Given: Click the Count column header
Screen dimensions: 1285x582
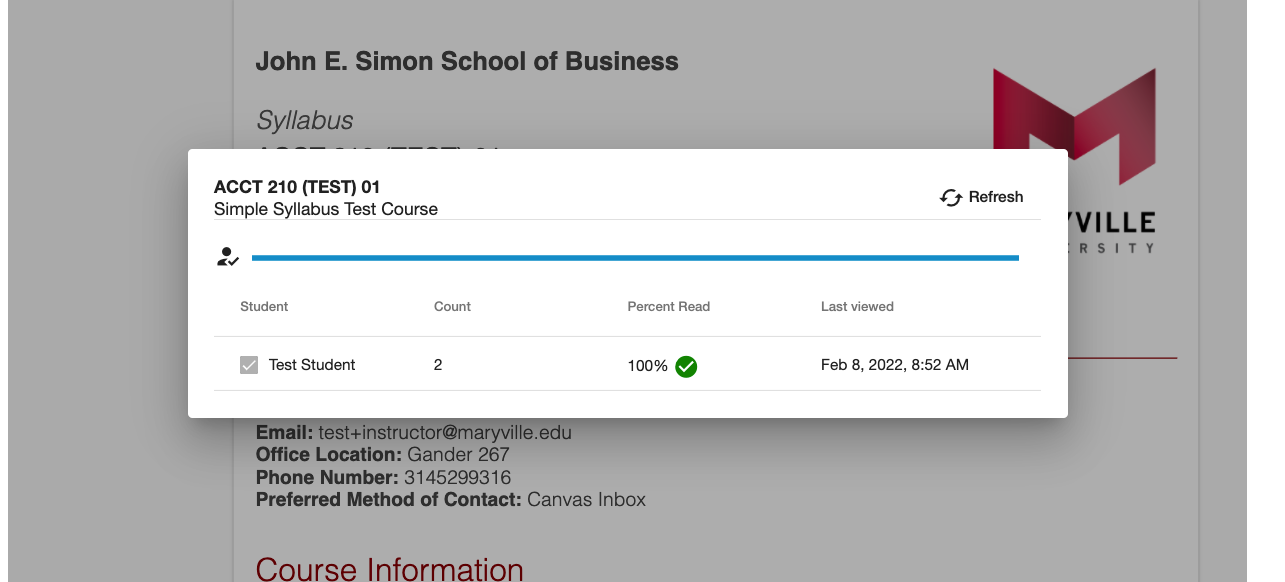Looking at the screenshot, I should point(452,307).
